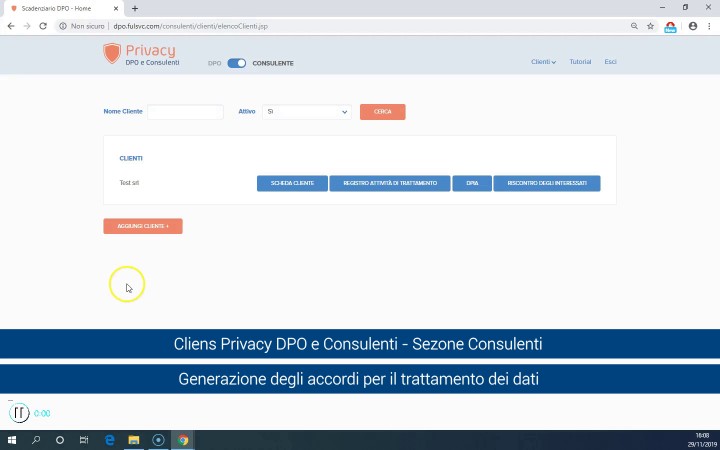Image resolution: width=720 pixels, height=450 pixels.
Task: Open the Tutorial menu item
Action: (580, 62)
